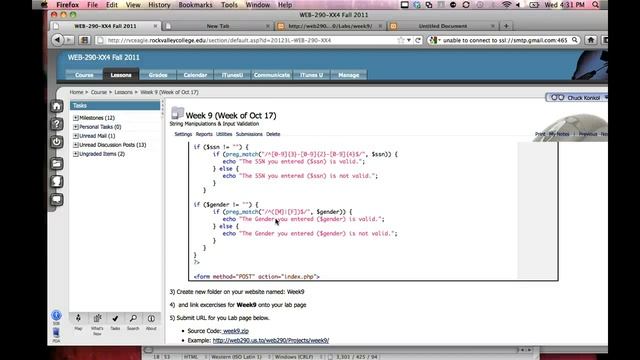Switch to the Untitled Document browser tab
Viewport: 640px width, 360px height.
(442, 26)
